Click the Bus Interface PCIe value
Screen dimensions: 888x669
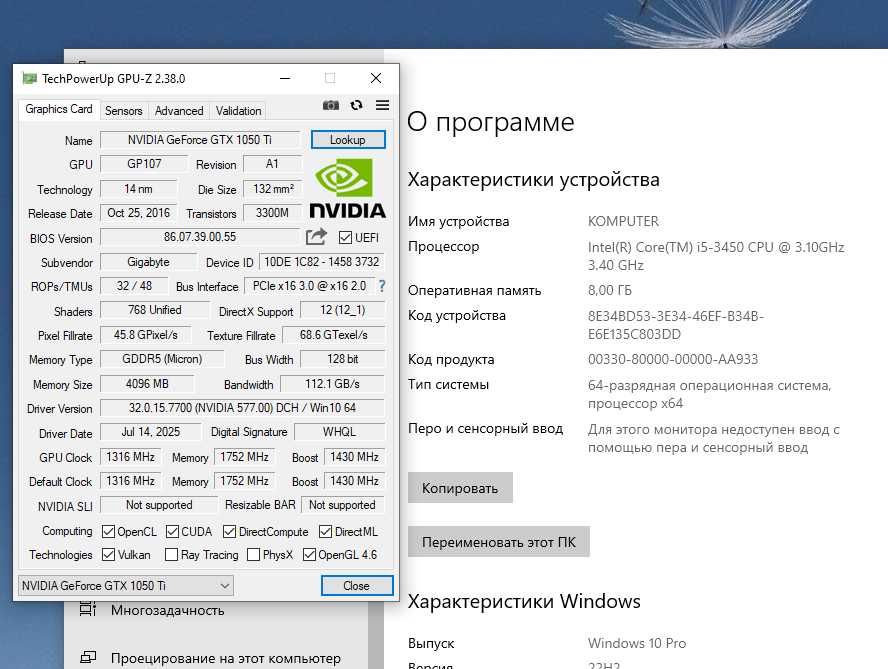(x=309, y=286)
